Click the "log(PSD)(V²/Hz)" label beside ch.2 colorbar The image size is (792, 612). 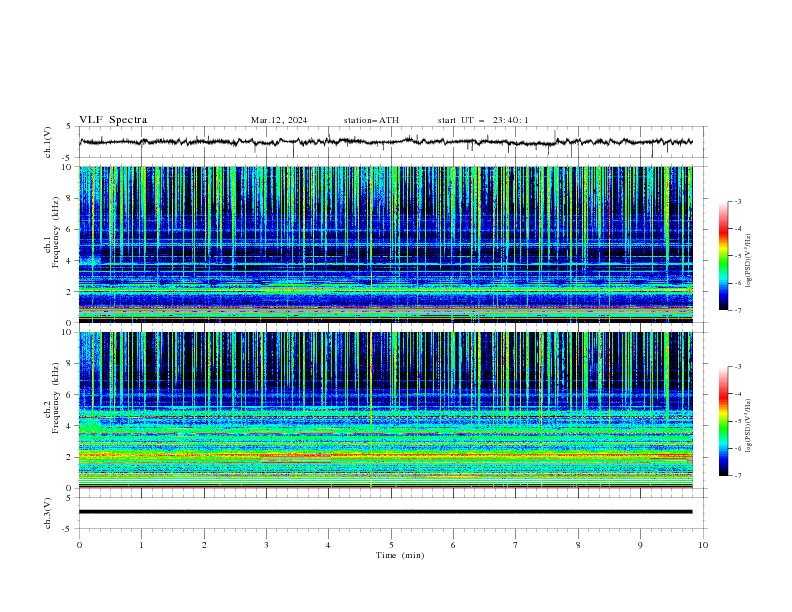(x=749, y=425)
